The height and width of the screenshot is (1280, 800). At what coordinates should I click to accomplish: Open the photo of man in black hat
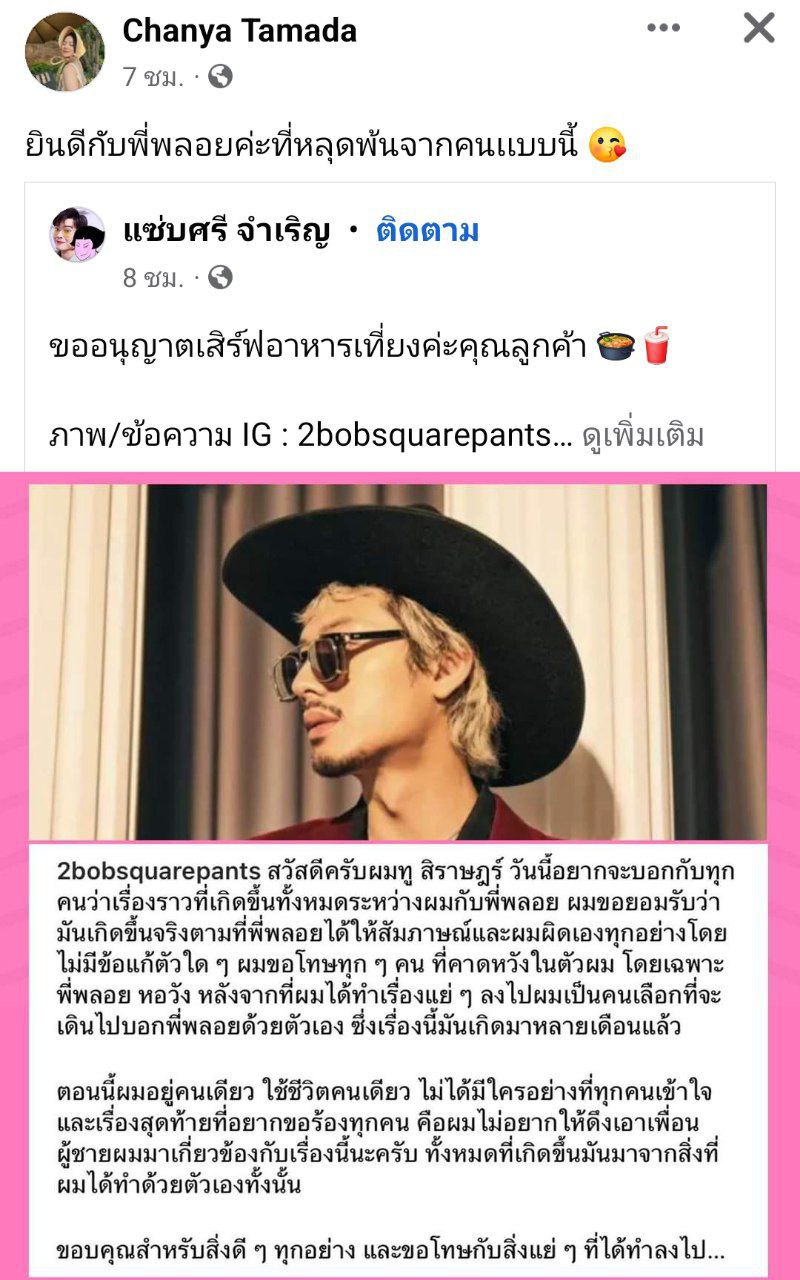coord(398,662)
